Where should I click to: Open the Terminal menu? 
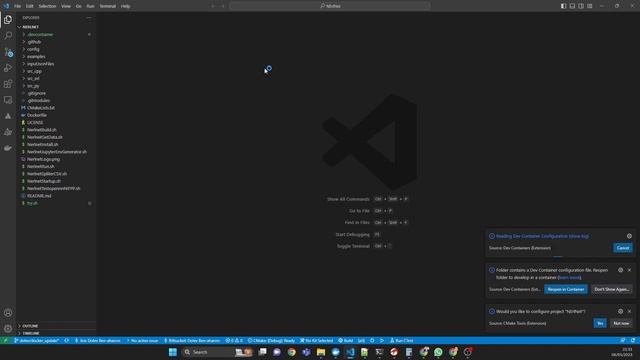pyautogui.click(x=108, y=6)
